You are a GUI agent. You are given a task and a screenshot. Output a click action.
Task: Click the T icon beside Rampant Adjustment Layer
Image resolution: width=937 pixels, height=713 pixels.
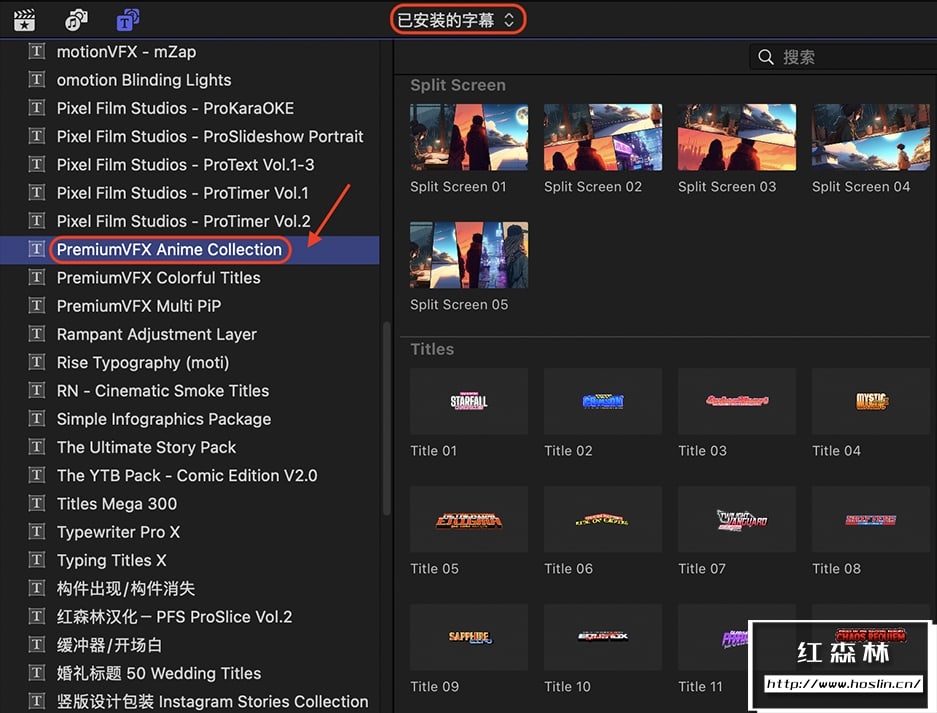36,333
